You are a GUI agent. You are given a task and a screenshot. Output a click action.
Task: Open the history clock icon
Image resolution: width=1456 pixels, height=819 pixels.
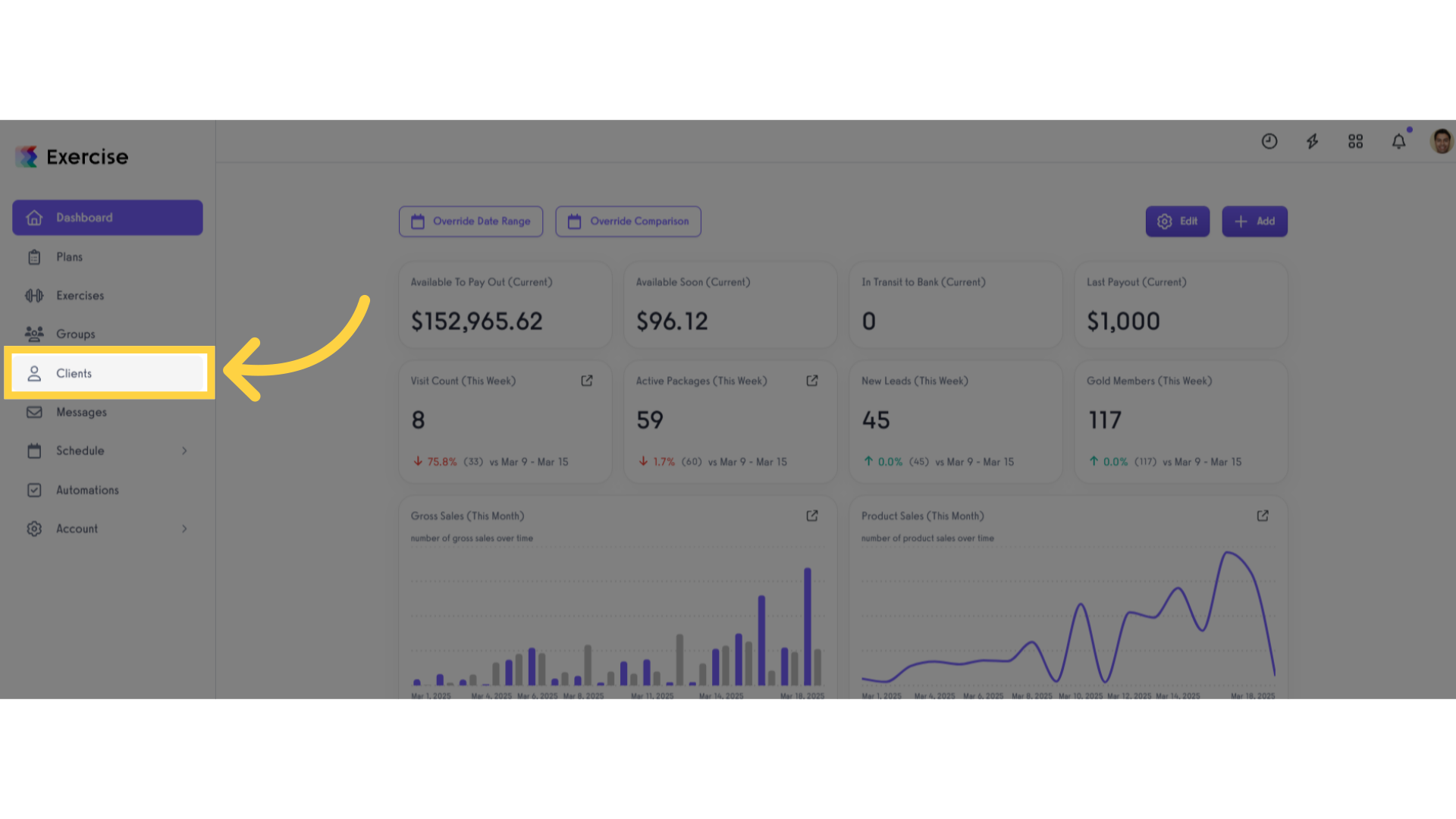click(1269, 141)
